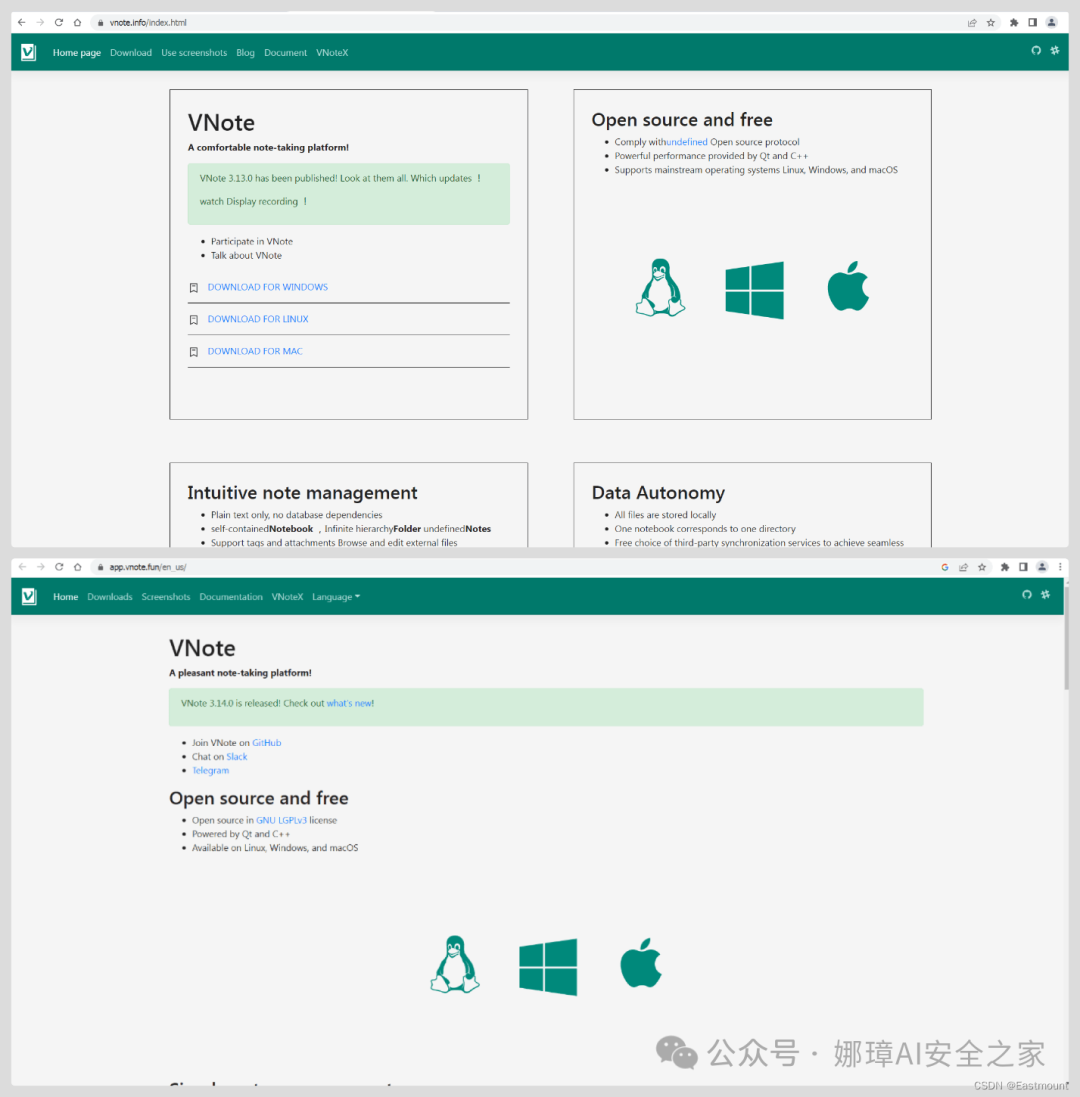Viewport: 1080px width, 1097px height.
Task: Click Windows logo on app.vnote.fun page
Action: click(548, 967)
